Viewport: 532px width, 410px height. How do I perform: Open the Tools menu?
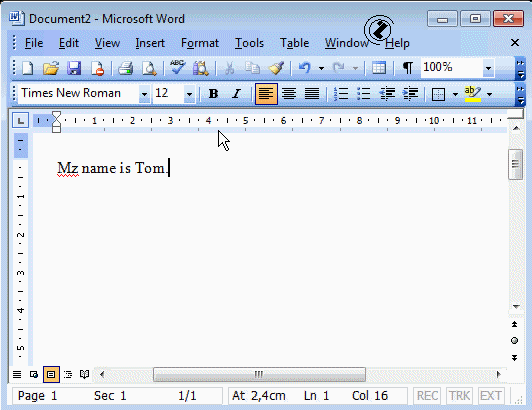point(249,43)
